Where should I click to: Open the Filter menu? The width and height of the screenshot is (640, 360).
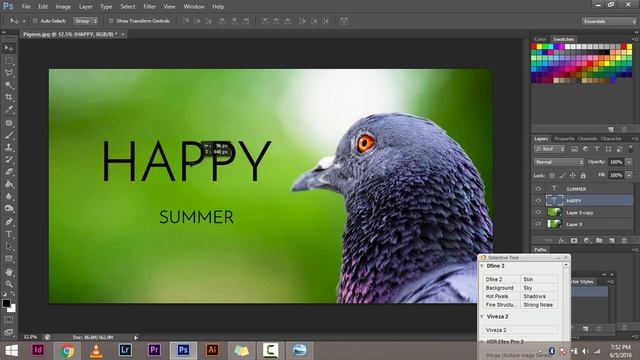coord(149,7)
